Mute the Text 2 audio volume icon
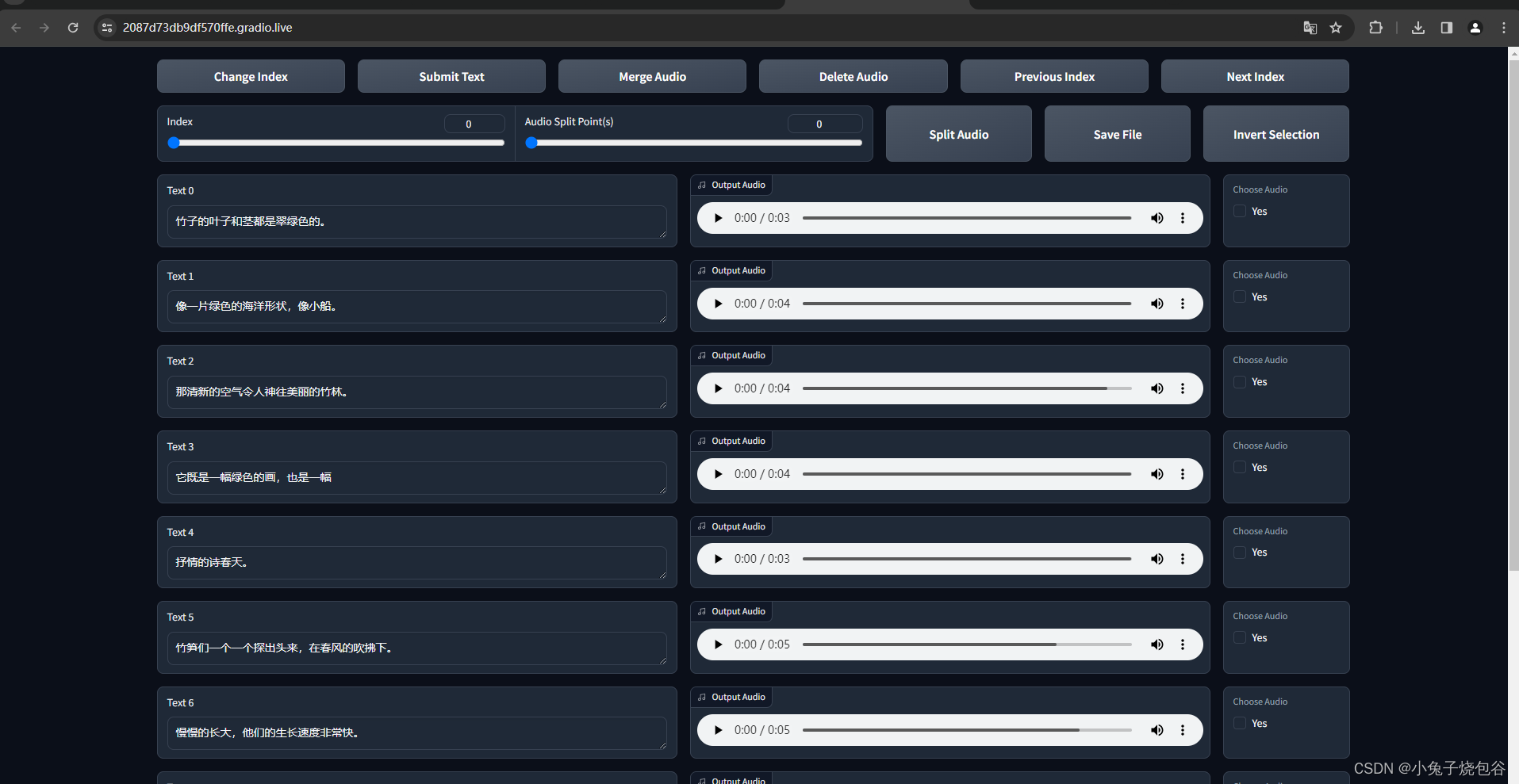Image resolution: width=1519 pixels, height=784 pixels. (x=1157, y=388)
